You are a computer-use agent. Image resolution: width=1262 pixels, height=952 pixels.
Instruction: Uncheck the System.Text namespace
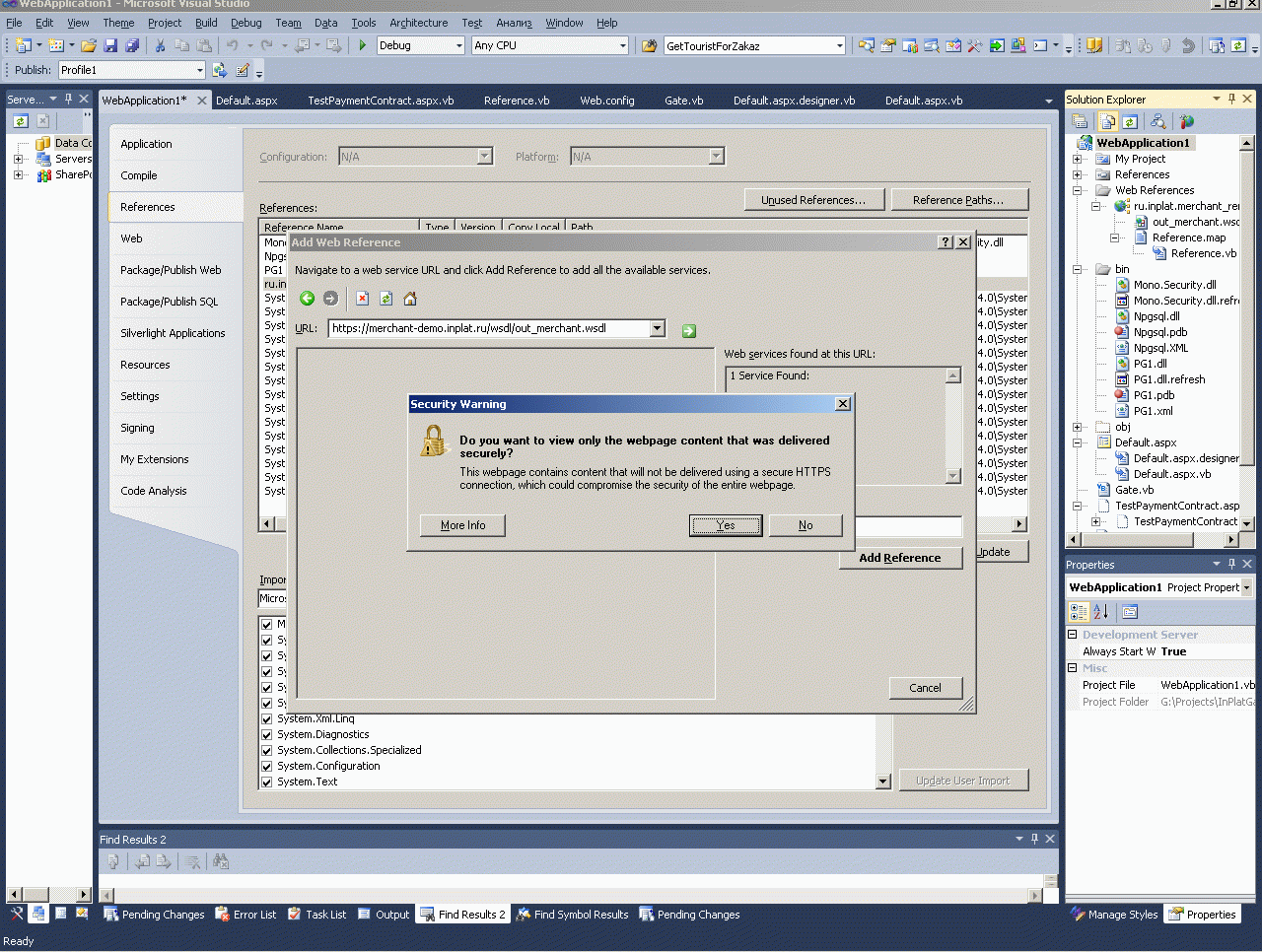coord(266,782)
